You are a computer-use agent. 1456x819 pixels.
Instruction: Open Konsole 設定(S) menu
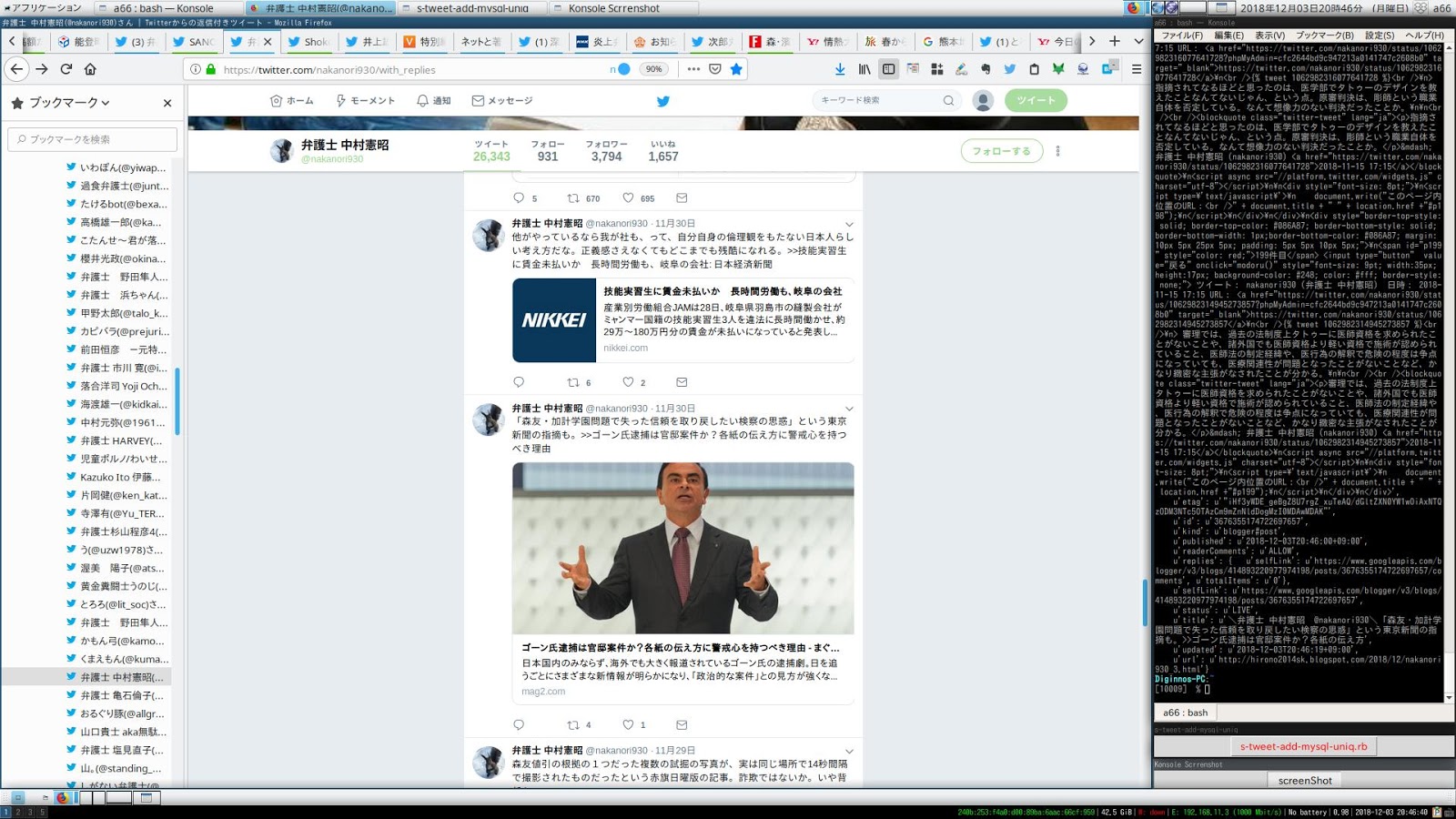coord(1380,35)
